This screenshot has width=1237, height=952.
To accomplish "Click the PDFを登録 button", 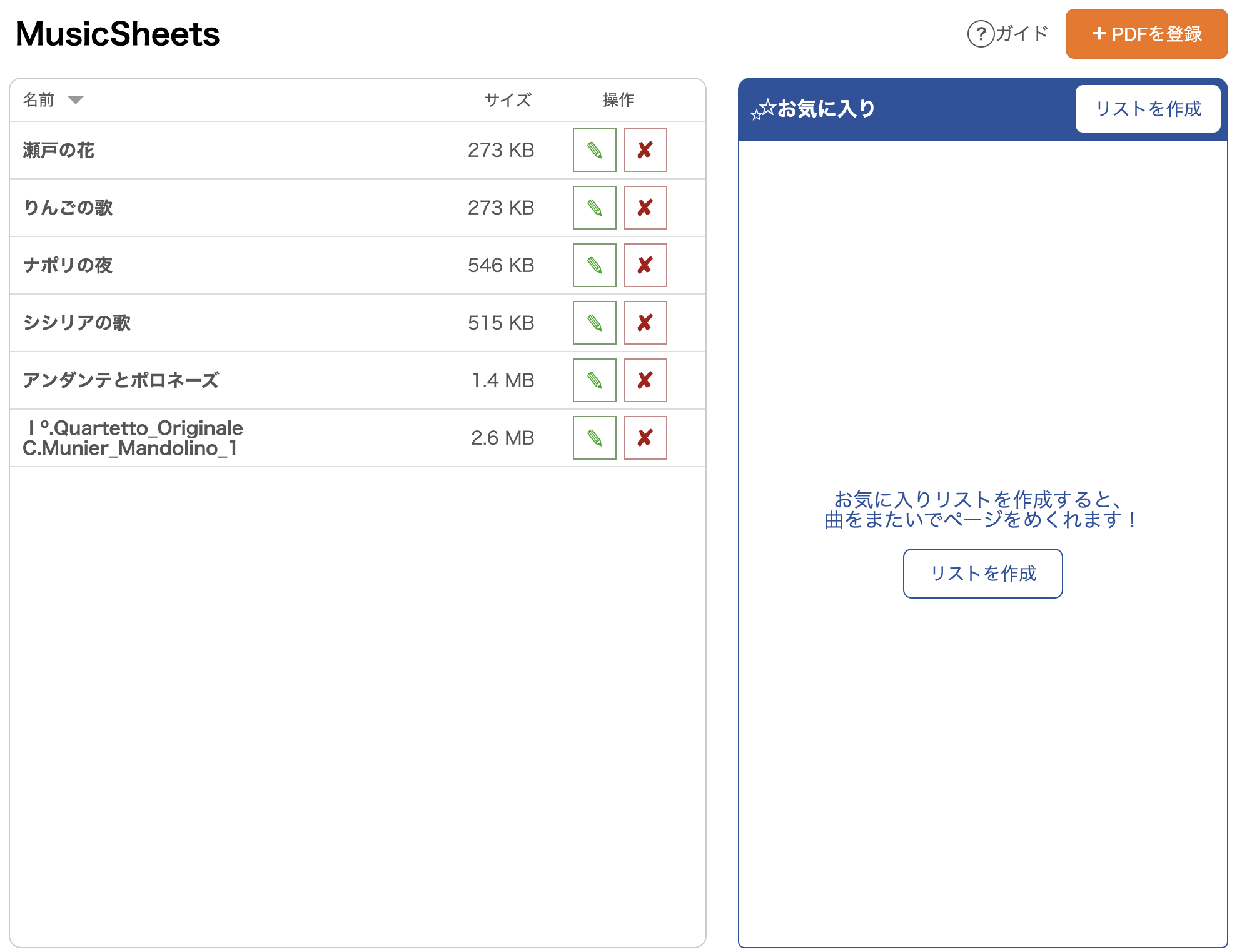I will pyautogui.click(x=1146, y=34).
